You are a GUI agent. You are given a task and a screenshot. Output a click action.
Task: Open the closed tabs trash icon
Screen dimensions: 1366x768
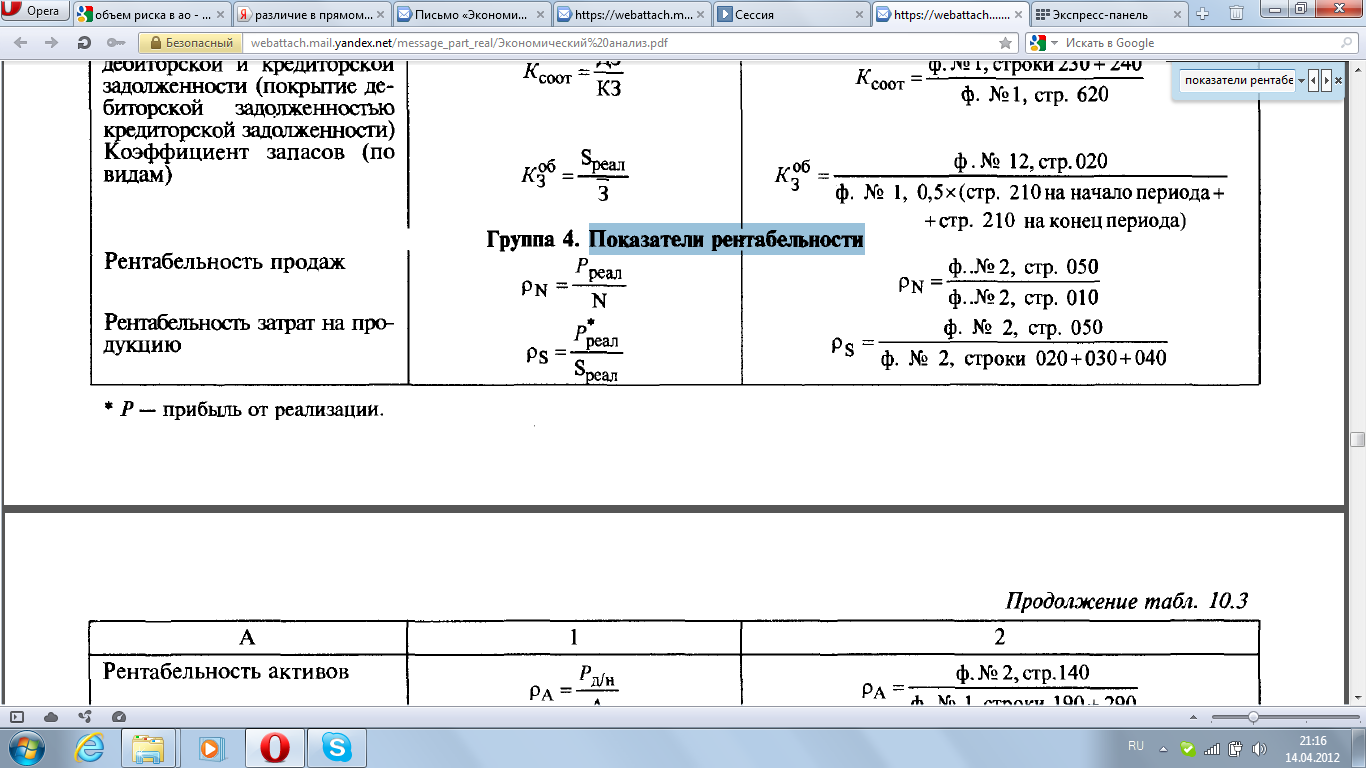point(1236,14)
